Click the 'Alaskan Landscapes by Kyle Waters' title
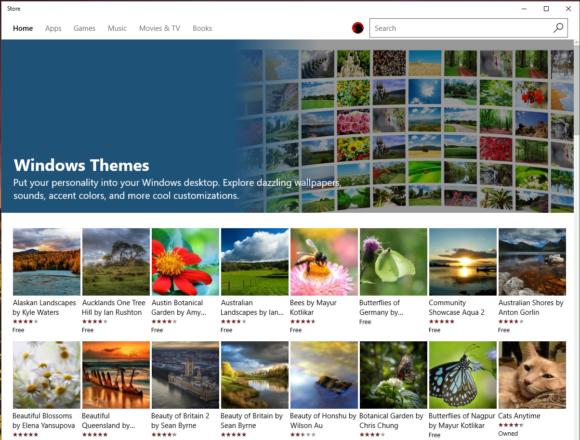Image resolution: width=580 pixels, height=440 pixels. [x=44, y=307]
